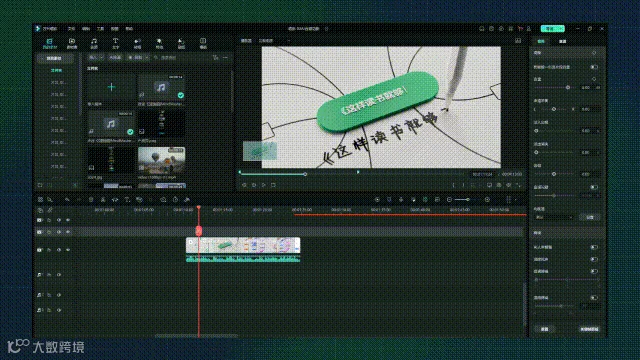The width and height of the screenshot is (640, 360).
Task: Click the red playhead marker on the timeline
Action: (x=199, y=231)
